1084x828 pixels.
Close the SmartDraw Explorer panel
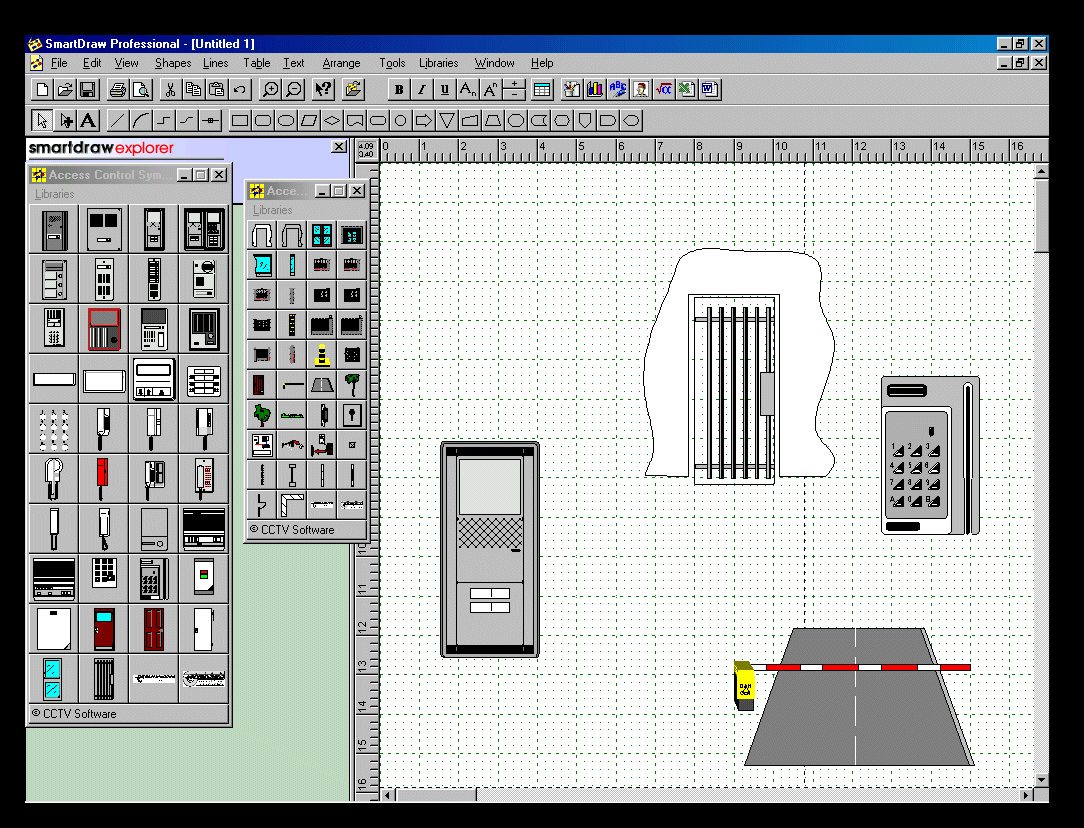[339, 147]
